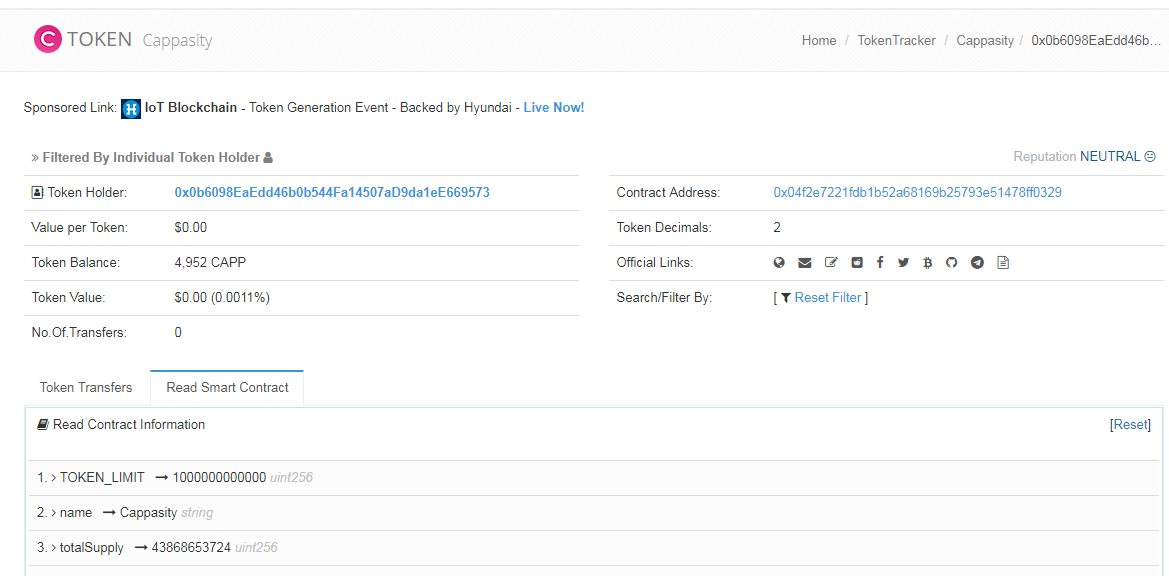
Task: Switch to the Token Transfers tab
Action: coord(86,387)
